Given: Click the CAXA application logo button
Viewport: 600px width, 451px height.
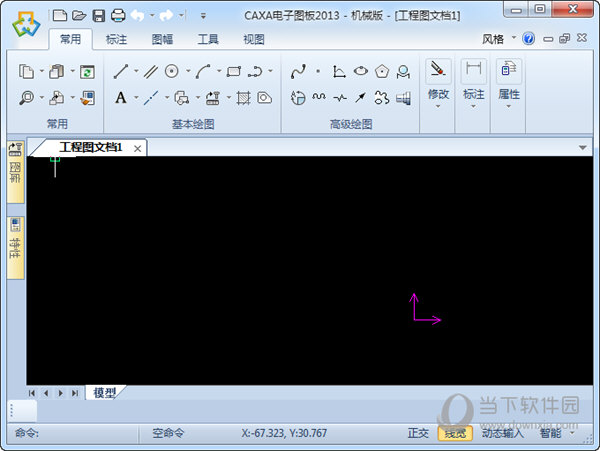Looking at the screenshot, I should [x=26, y=24].
